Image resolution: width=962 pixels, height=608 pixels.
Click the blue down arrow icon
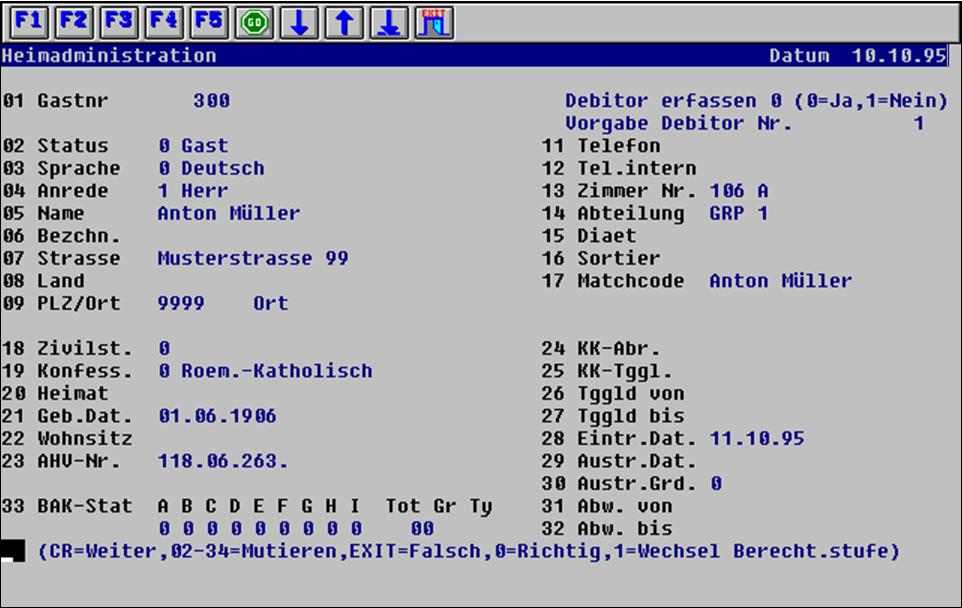pyautogui.click(x=298, y=22)
